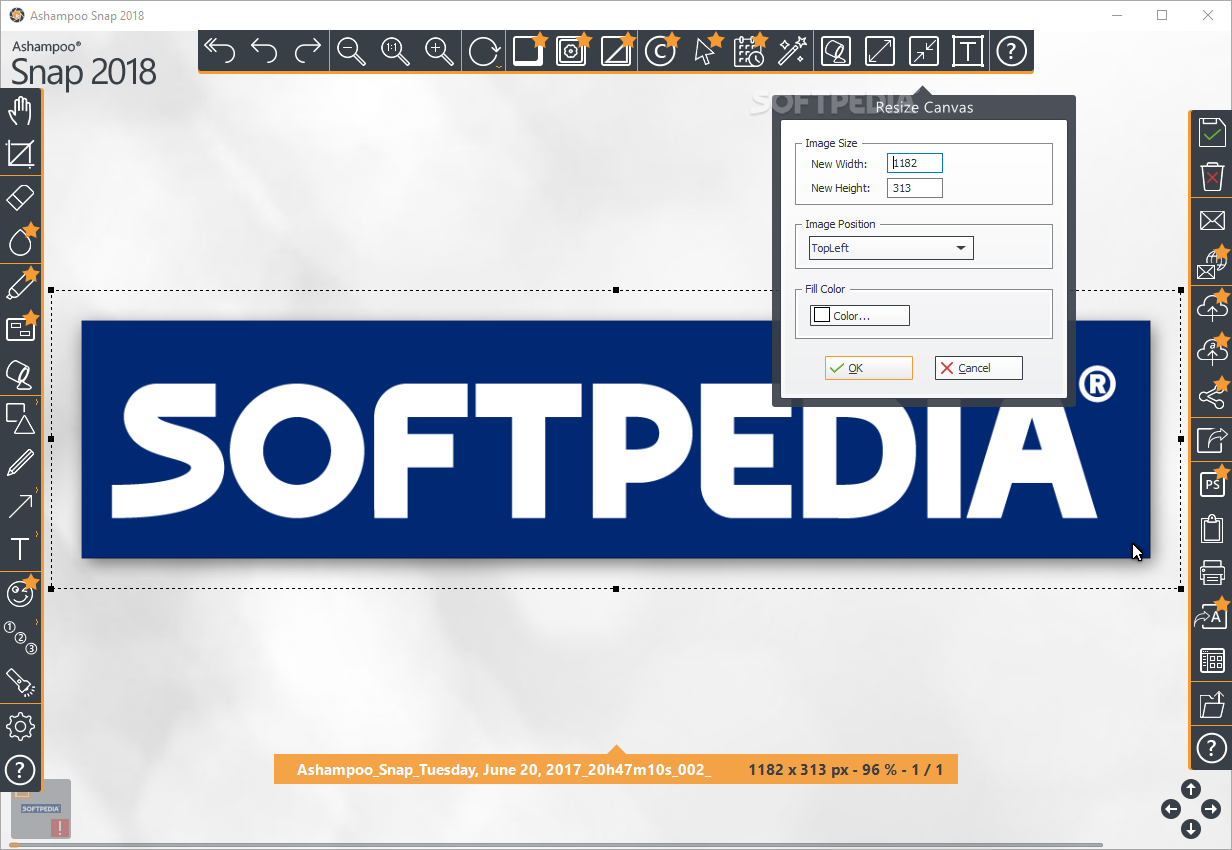Open folder icon in right toolbar

(1212, 704)
